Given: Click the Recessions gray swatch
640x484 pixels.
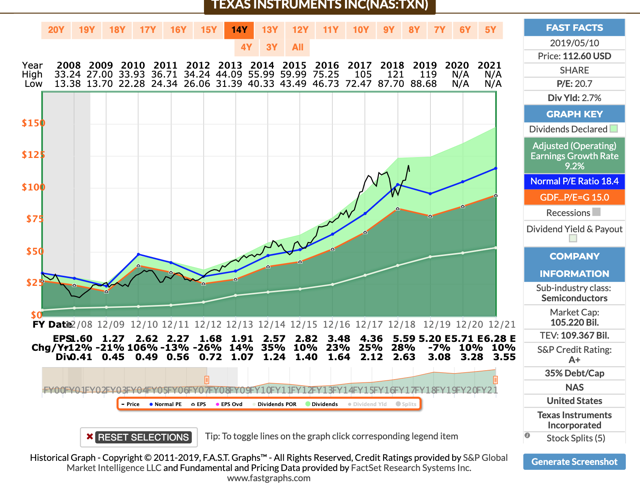Looking at the screenshot, I should (596, 212).
